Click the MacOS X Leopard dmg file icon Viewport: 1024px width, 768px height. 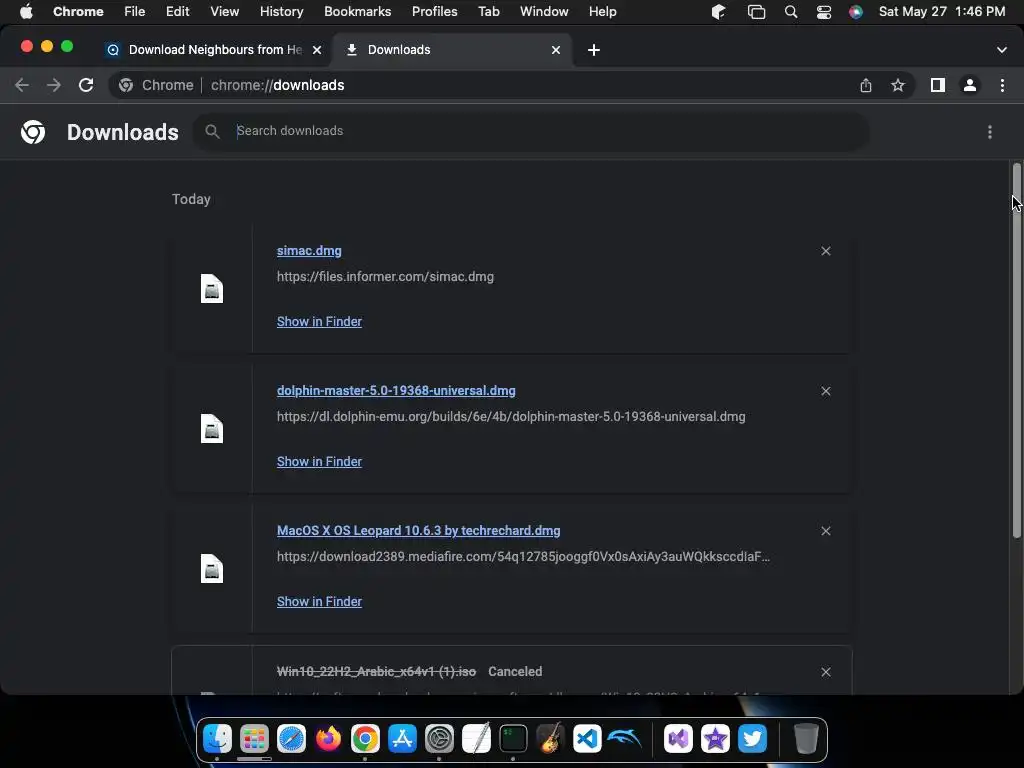pos(212,569)
